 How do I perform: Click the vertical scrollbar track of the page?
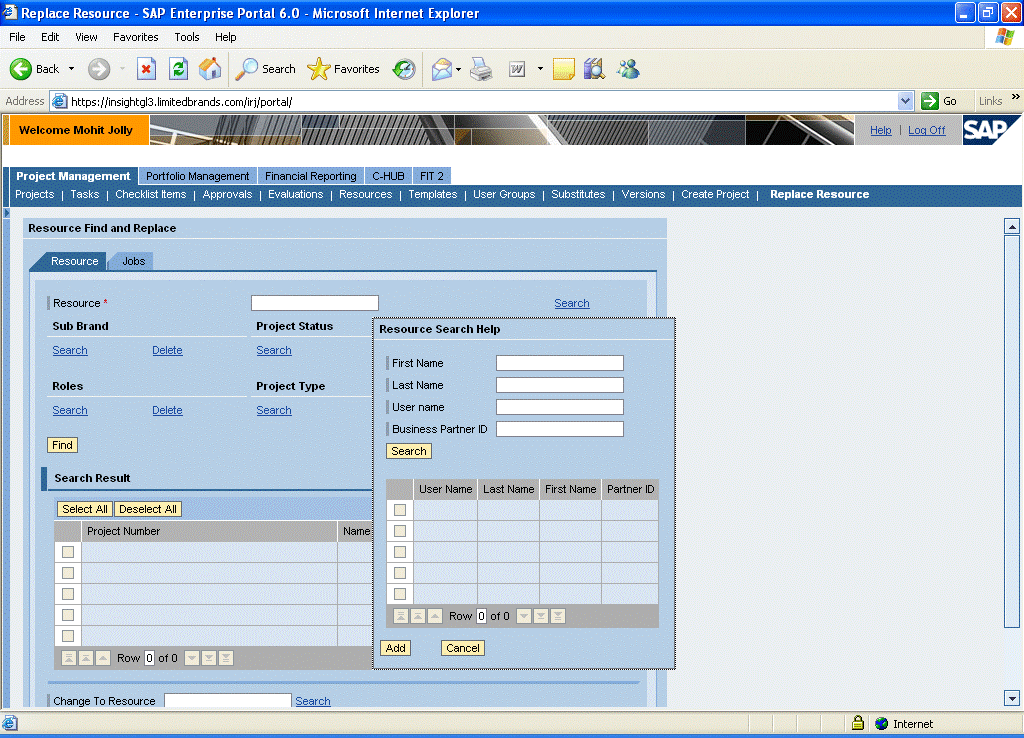tap(1012, 658)
